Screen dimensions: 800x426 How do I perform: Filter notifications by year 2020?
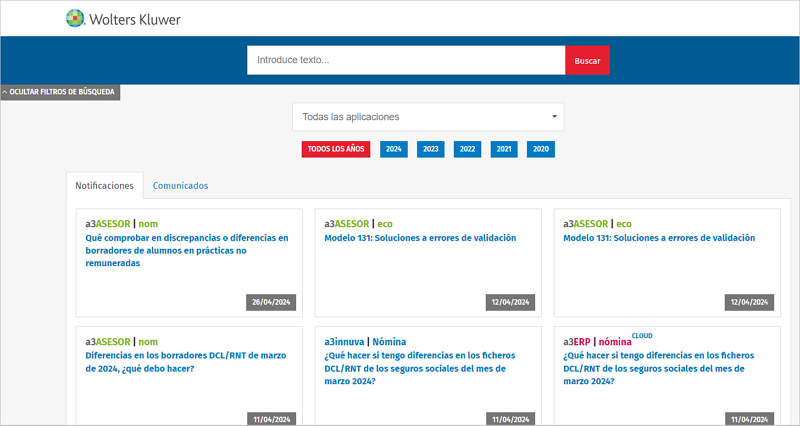pyautogui.click(x=541, y=149)
